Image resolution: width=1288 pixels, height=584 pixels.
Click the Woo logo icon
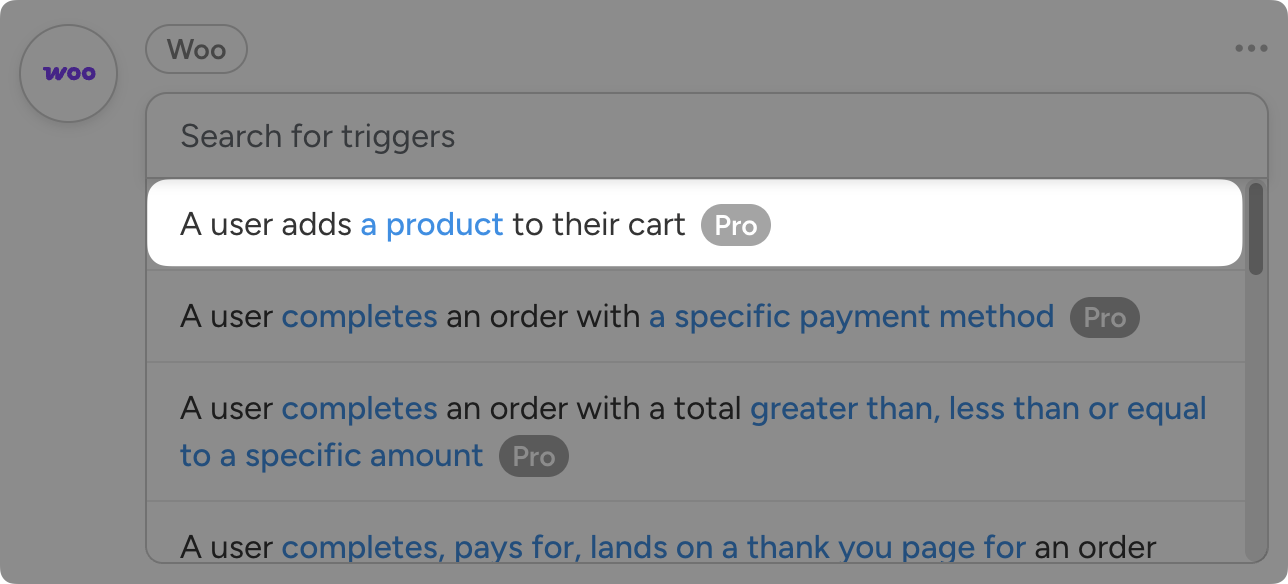(x=69, y=74)
